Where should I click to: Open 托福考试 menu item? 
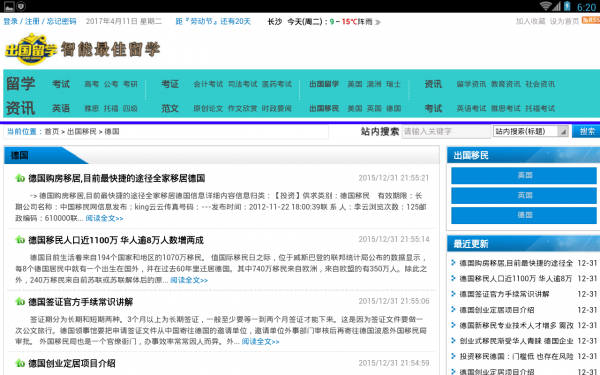point(540,109)
